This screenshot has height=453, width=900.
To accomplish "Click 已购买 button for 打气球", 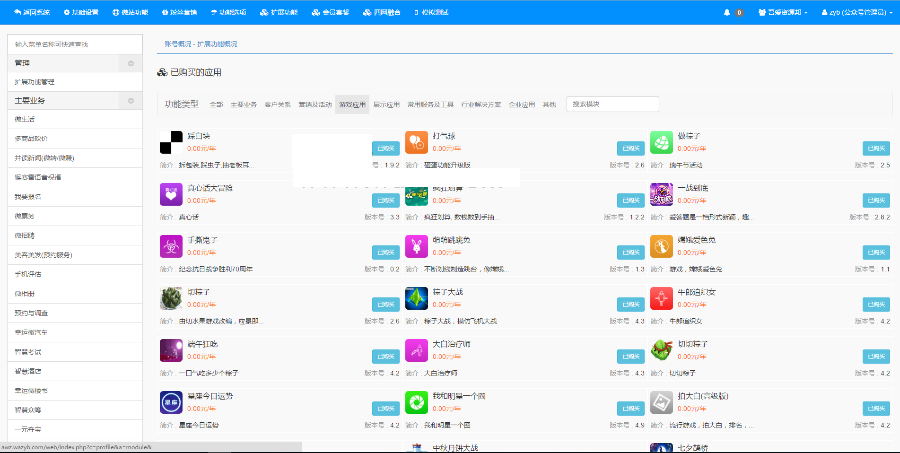I will pos(631,148).
